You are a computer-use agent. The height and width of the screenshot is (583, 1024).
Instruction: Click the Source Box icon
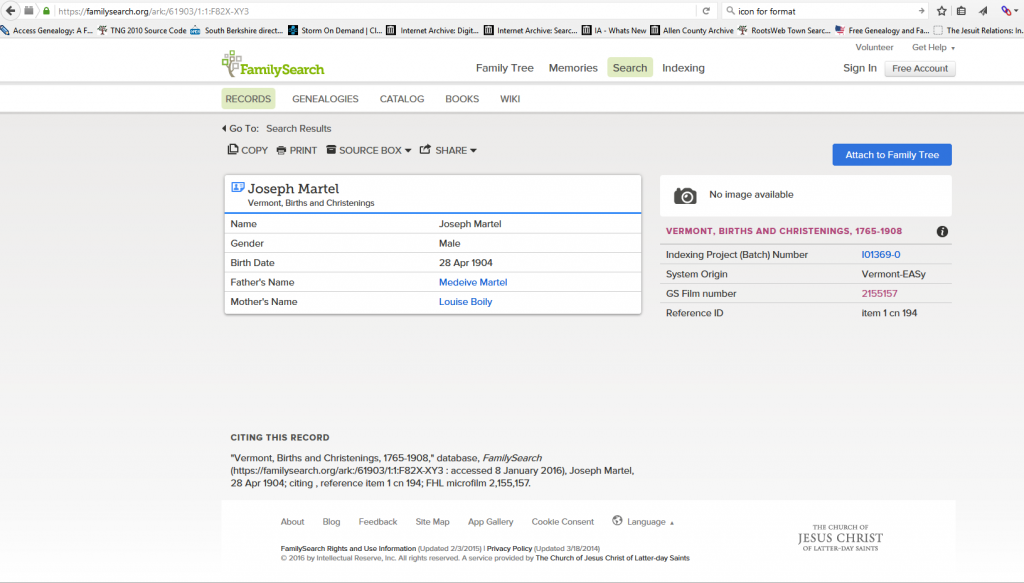[331, 150]
